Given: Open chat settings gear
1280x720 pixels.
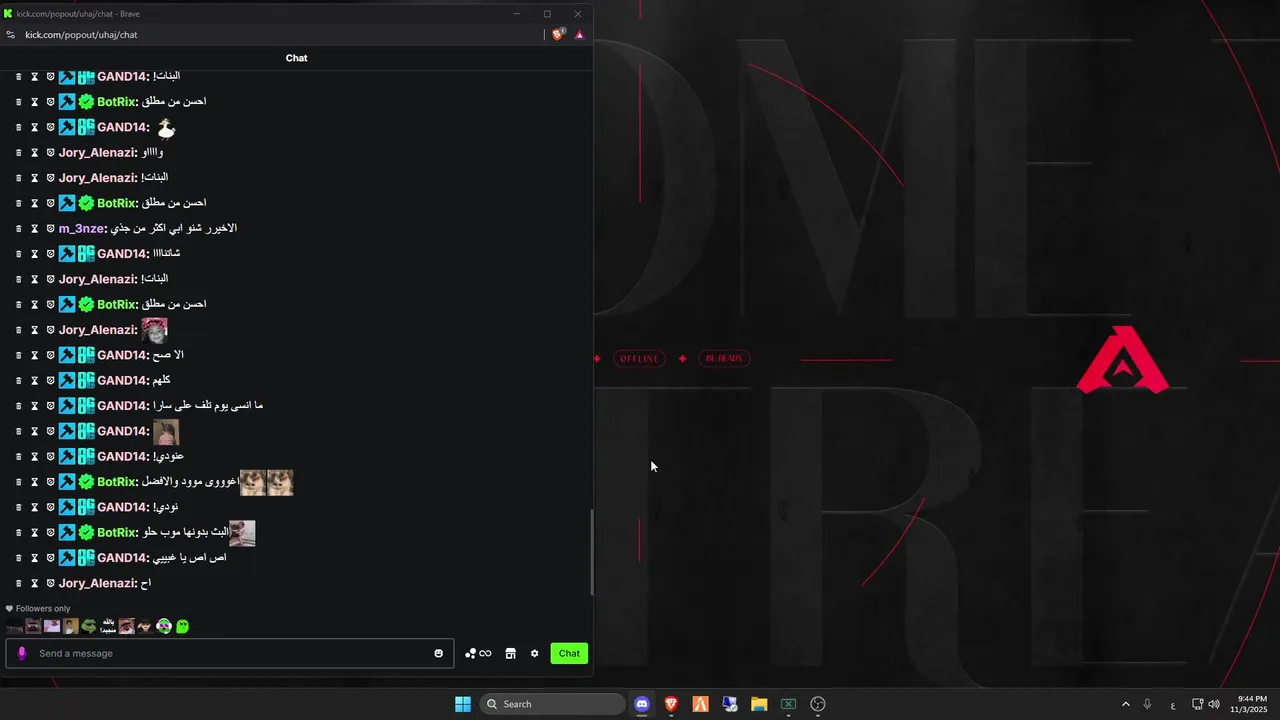Looking at the screenshot, I should click(534, 653).
